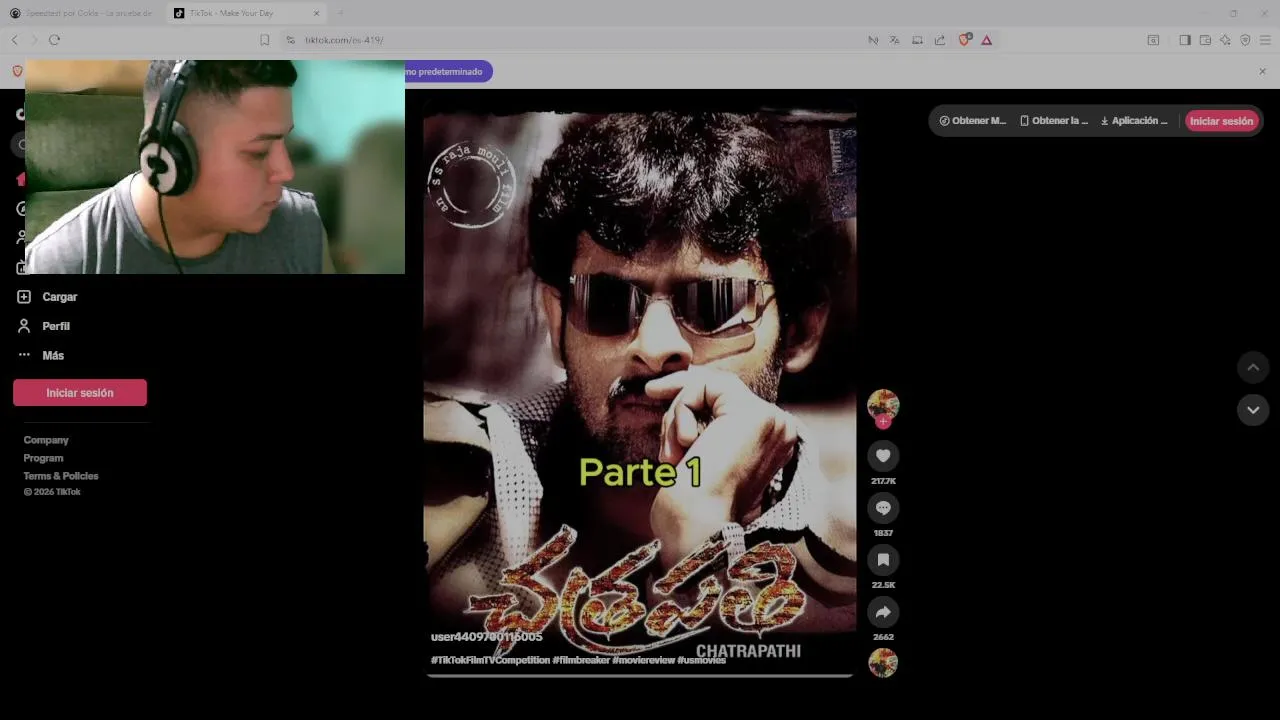Open user440976016005 profile link
This screenshot has width=1280, height=720.
[x=486, y=637]
